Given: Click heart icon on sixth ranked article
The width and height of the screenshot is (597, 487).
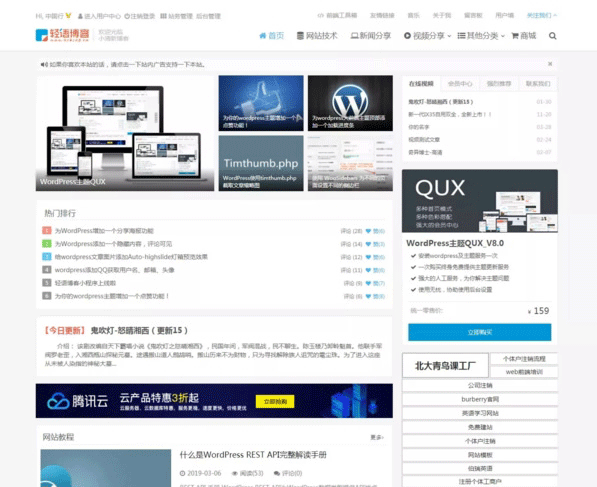Looking at the screenshot, I should [x=368, y=296].
